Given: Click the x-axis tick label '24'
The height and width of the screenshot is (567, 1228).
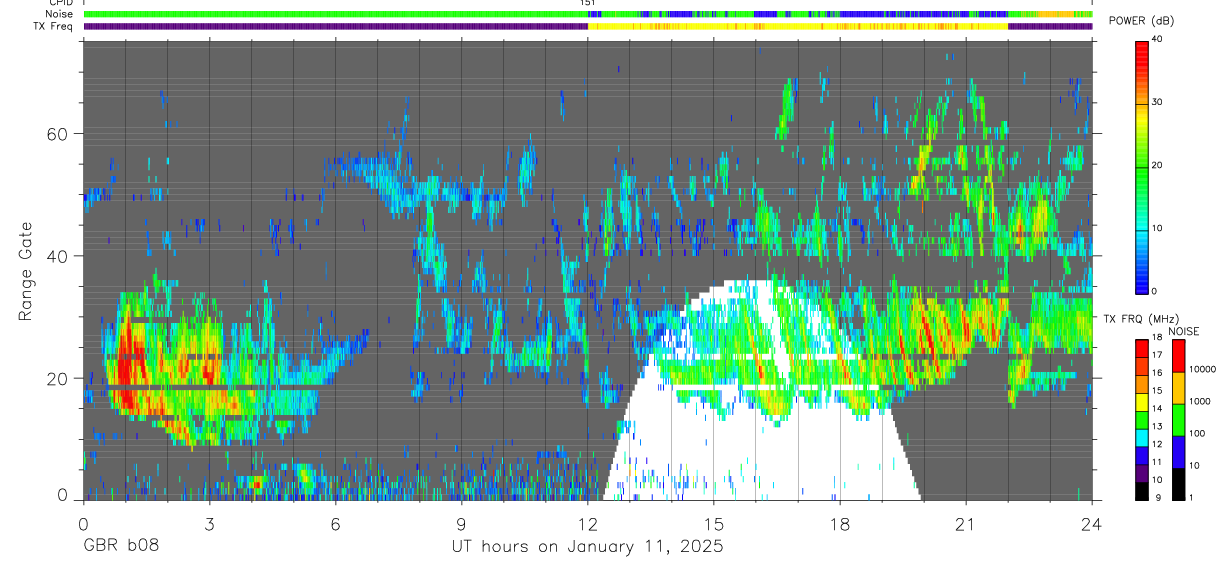Looking at the screenshot, I should 1092,524.
